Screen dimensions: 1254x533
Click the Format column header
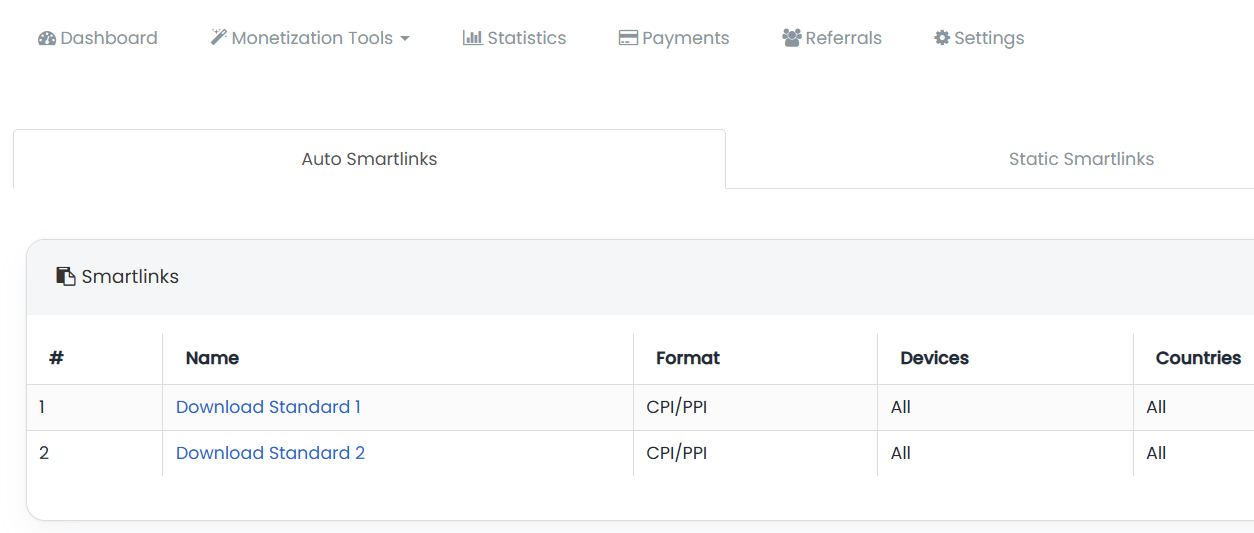click(x=688, y=358)
